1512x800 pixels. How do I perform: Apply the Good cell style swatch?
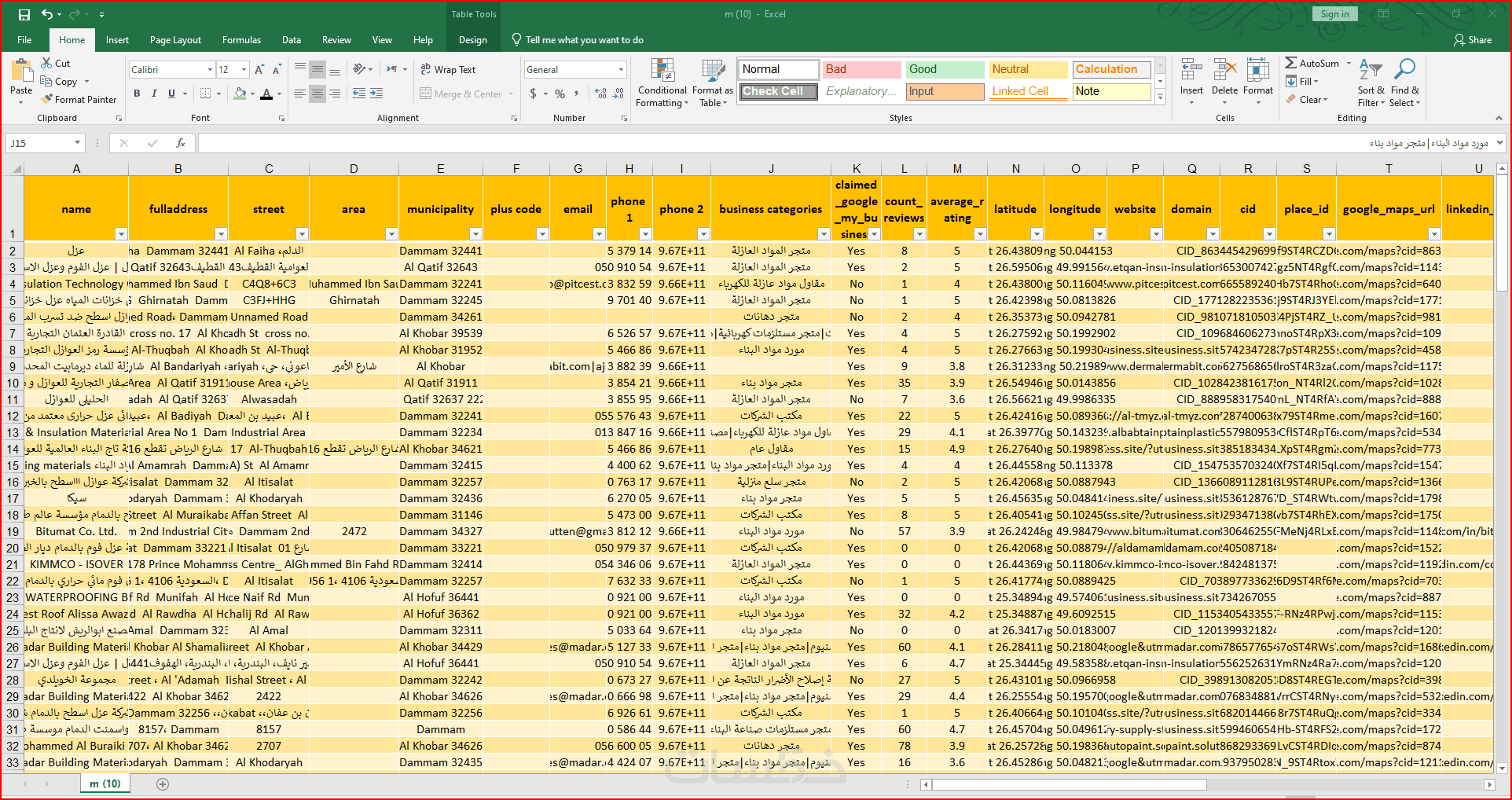pos(944,69)
